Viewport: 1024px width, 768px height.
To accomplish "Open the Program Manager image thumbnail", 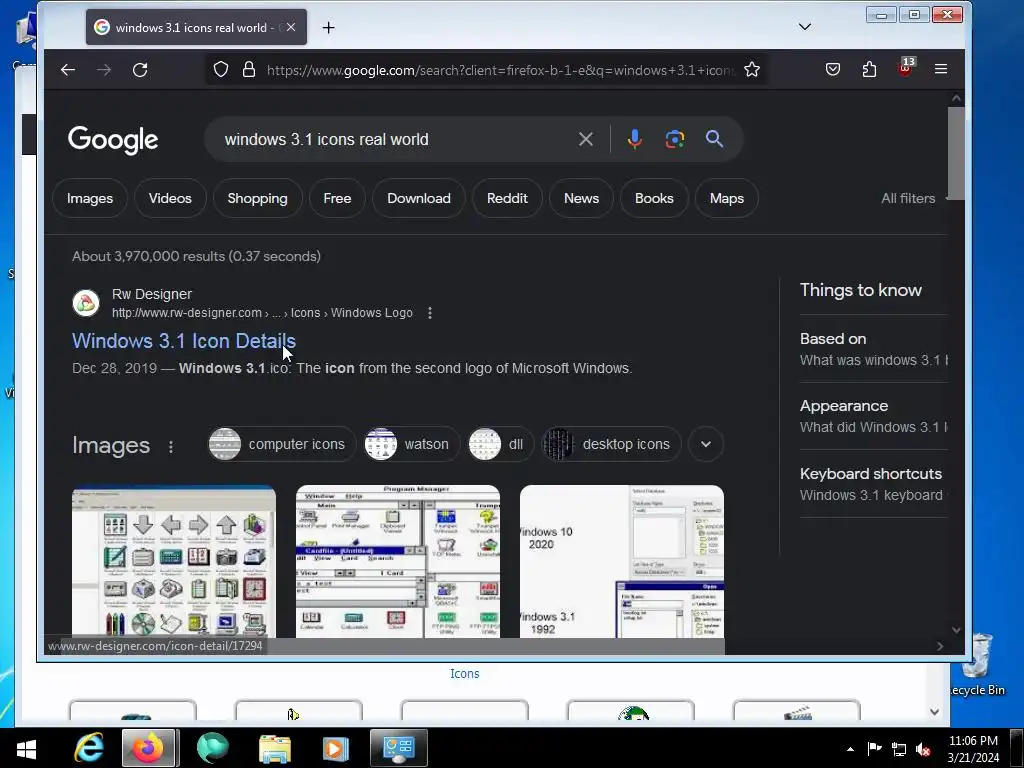I will coord(398,562).
